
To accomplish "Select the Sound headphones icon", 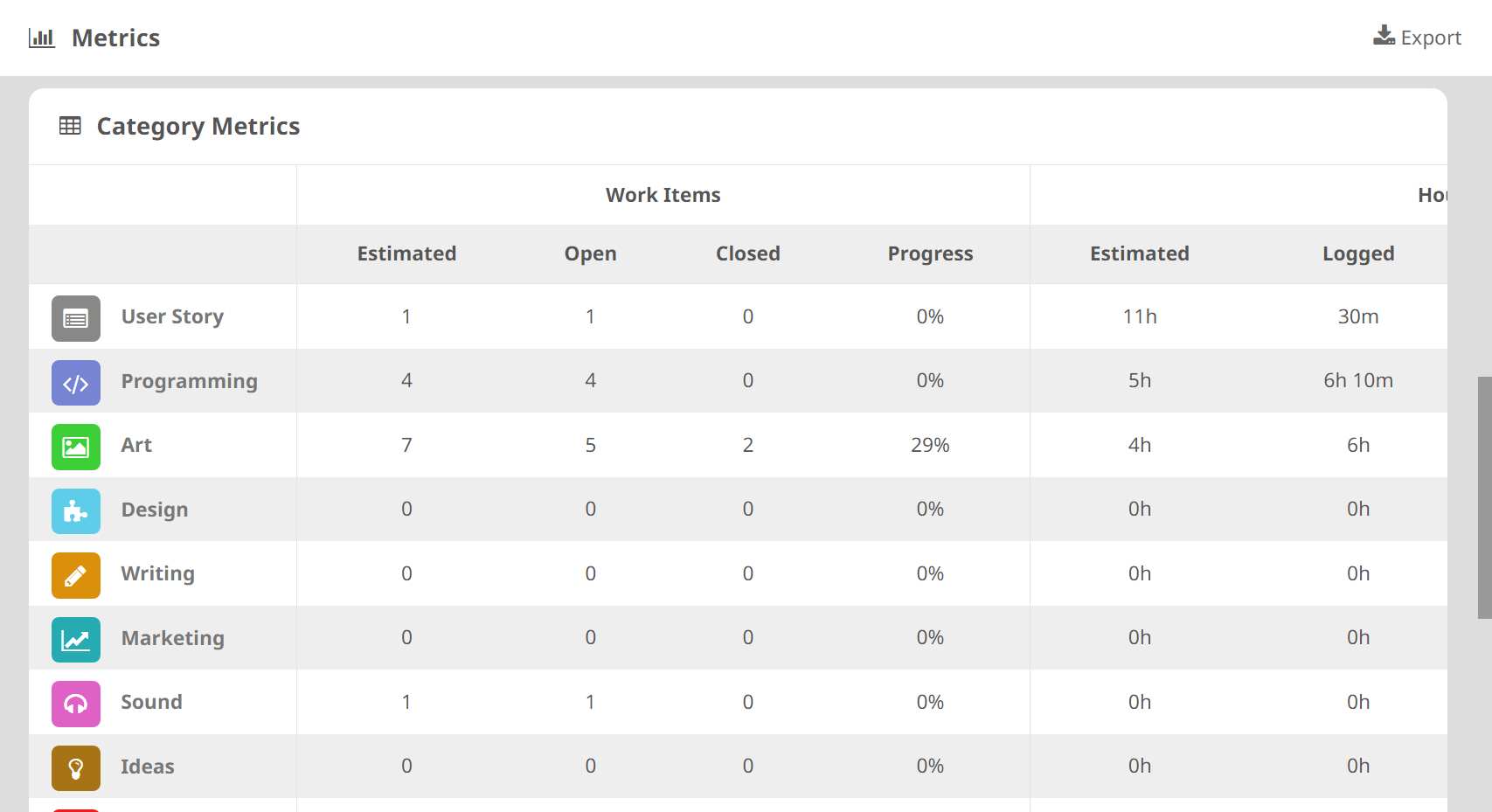I will tap(75, 704).
